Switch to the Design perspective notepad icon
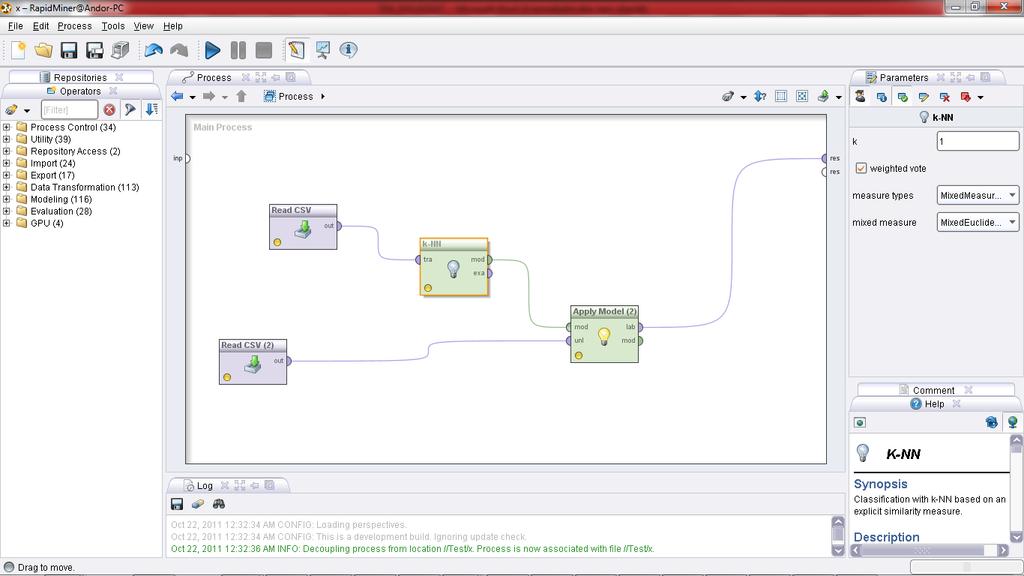This screenshot has width=1024, height=576. point(296,50)
